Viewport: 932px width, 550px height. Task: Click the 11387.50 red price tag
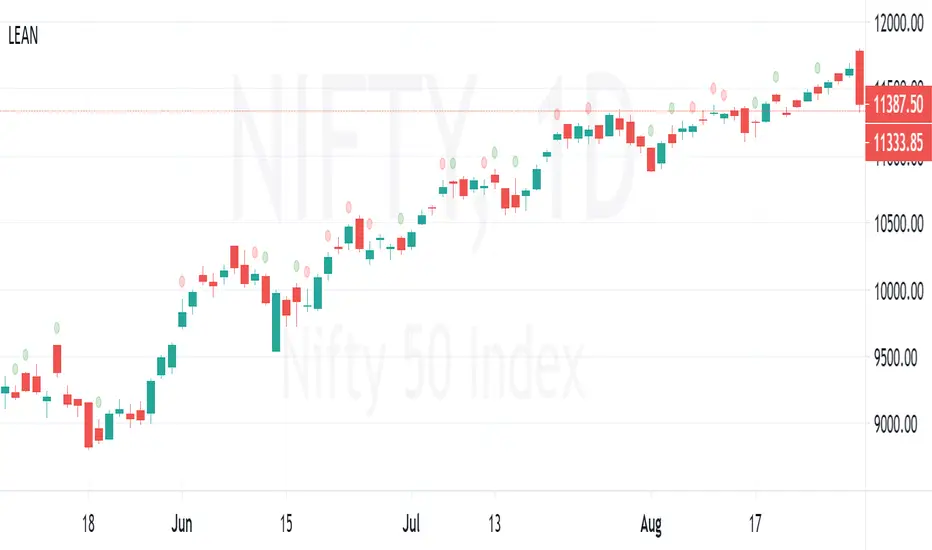coord(897,103)
